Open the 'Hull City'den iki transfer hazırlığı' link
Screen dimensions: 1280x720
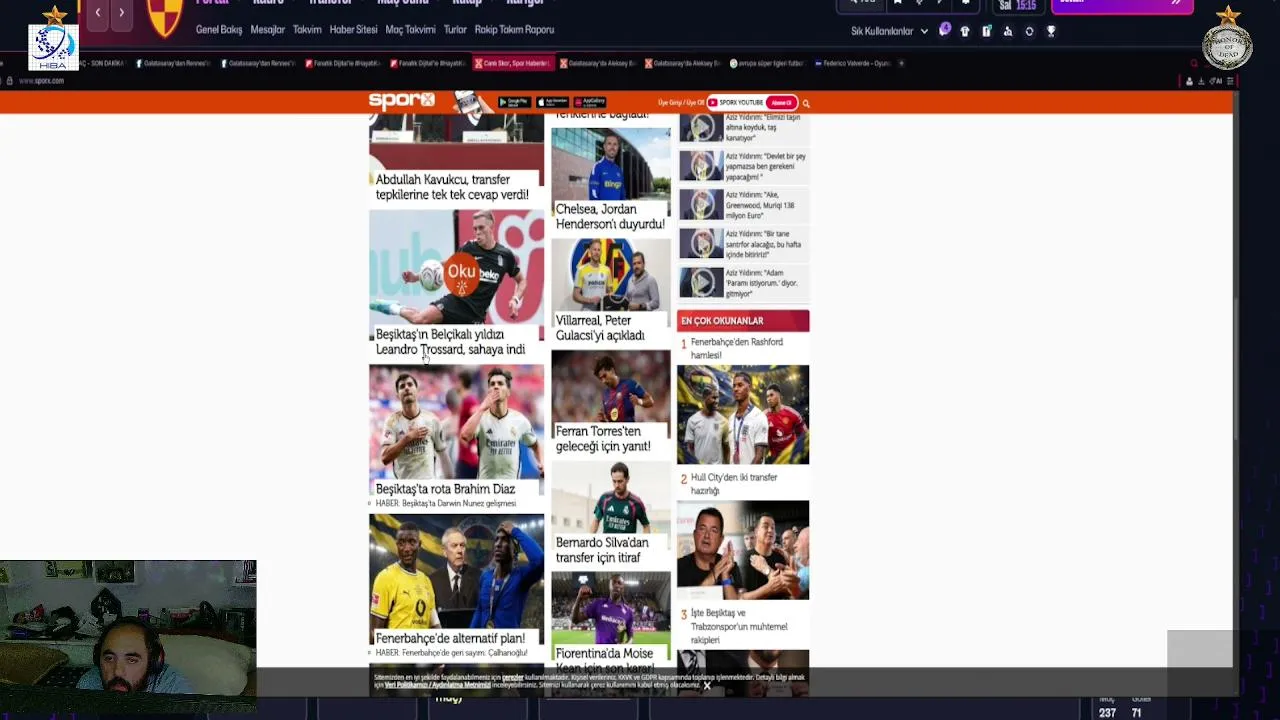click(x=734, y=484)
